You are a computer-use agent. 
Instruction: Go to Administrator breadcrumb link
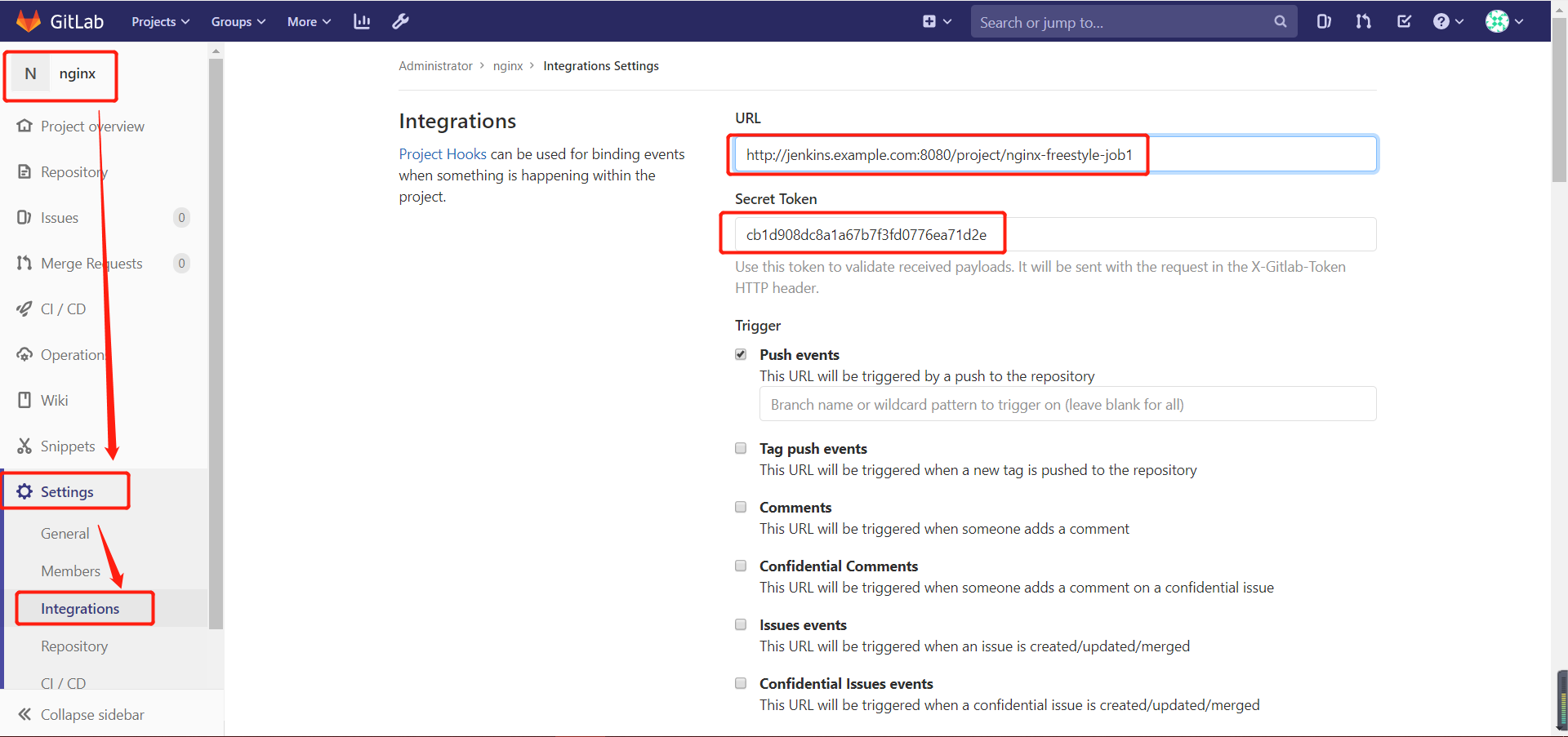[435, 66]
